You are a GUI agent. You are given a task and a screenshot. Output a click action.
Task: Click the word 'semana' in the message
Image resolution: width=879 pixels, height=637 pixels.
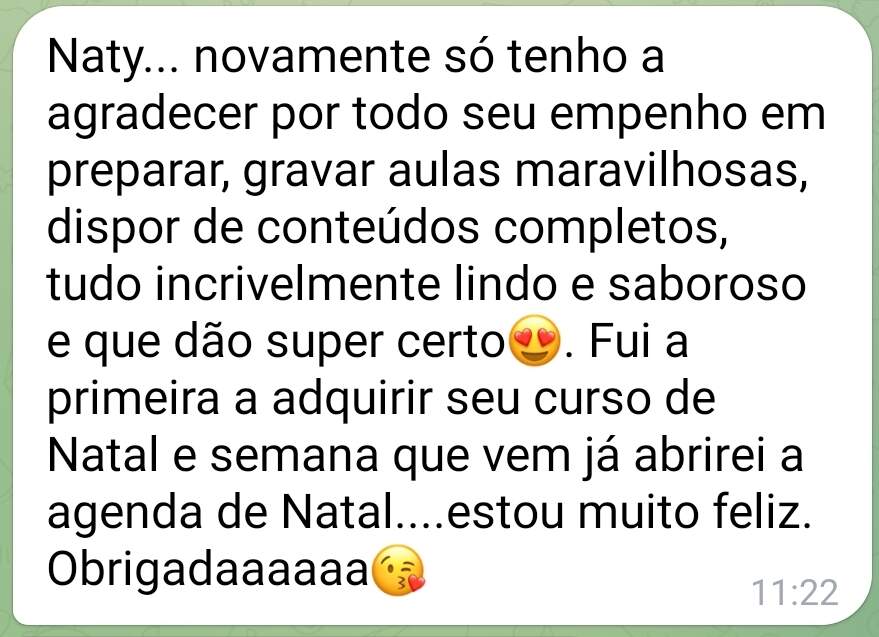pos(294,456)
